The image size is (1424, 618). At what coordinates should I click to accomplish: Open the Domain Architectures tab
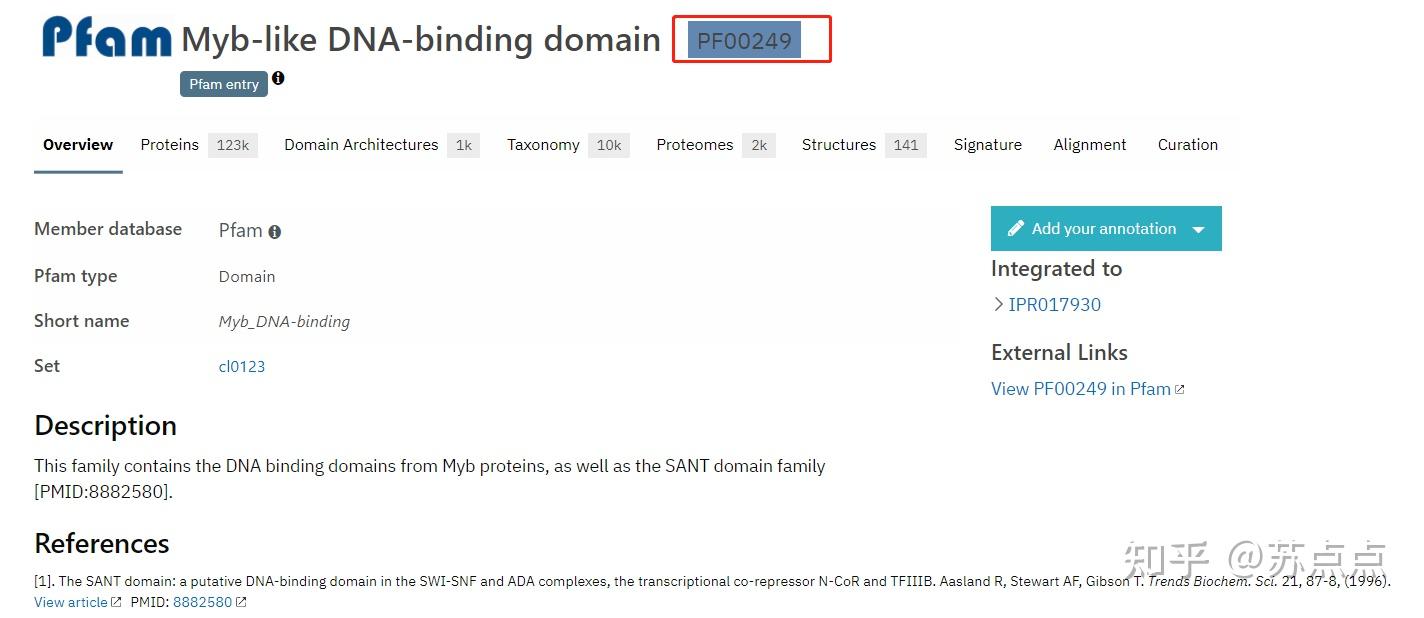pos(361,145)
